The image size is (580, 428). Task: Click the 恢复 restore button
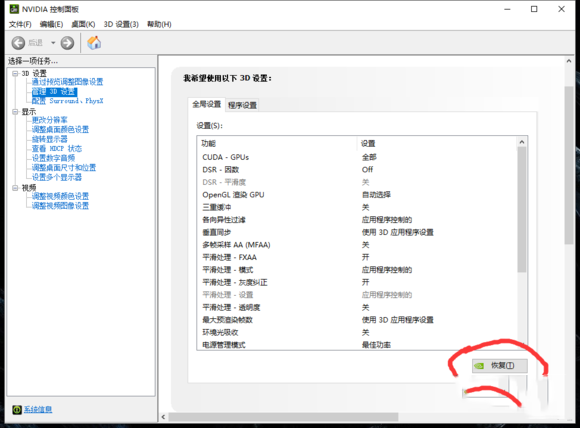[500, 365]
